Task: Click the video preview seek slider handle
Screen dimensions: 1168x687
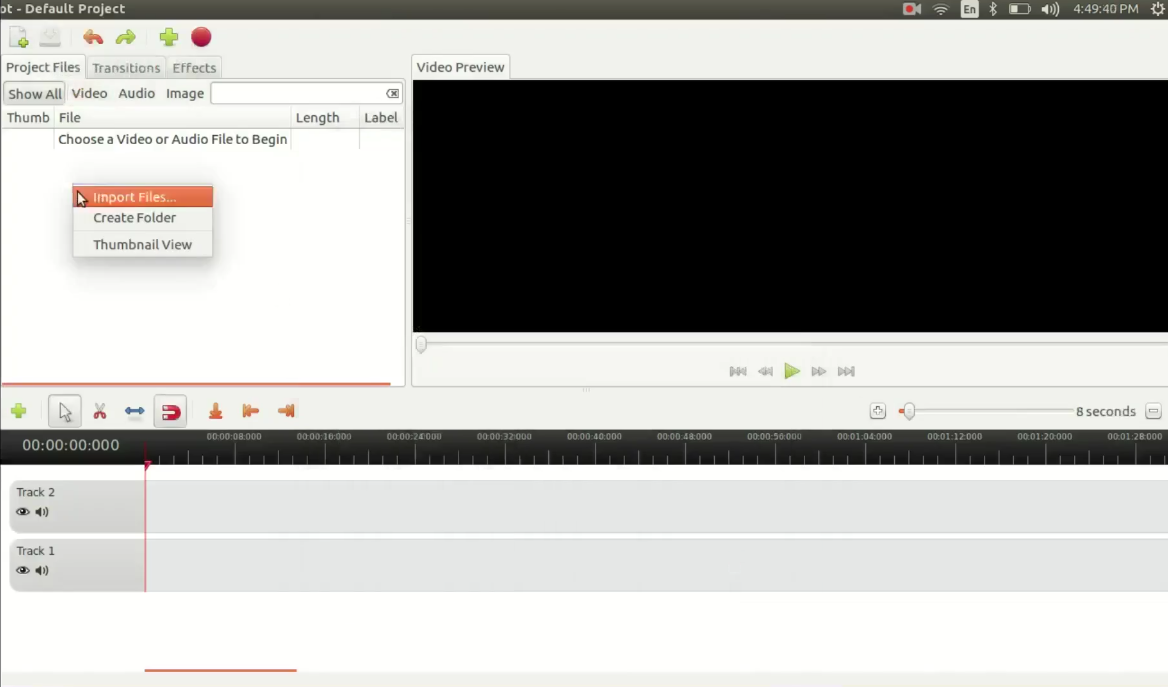Action: tap(422, 344)
